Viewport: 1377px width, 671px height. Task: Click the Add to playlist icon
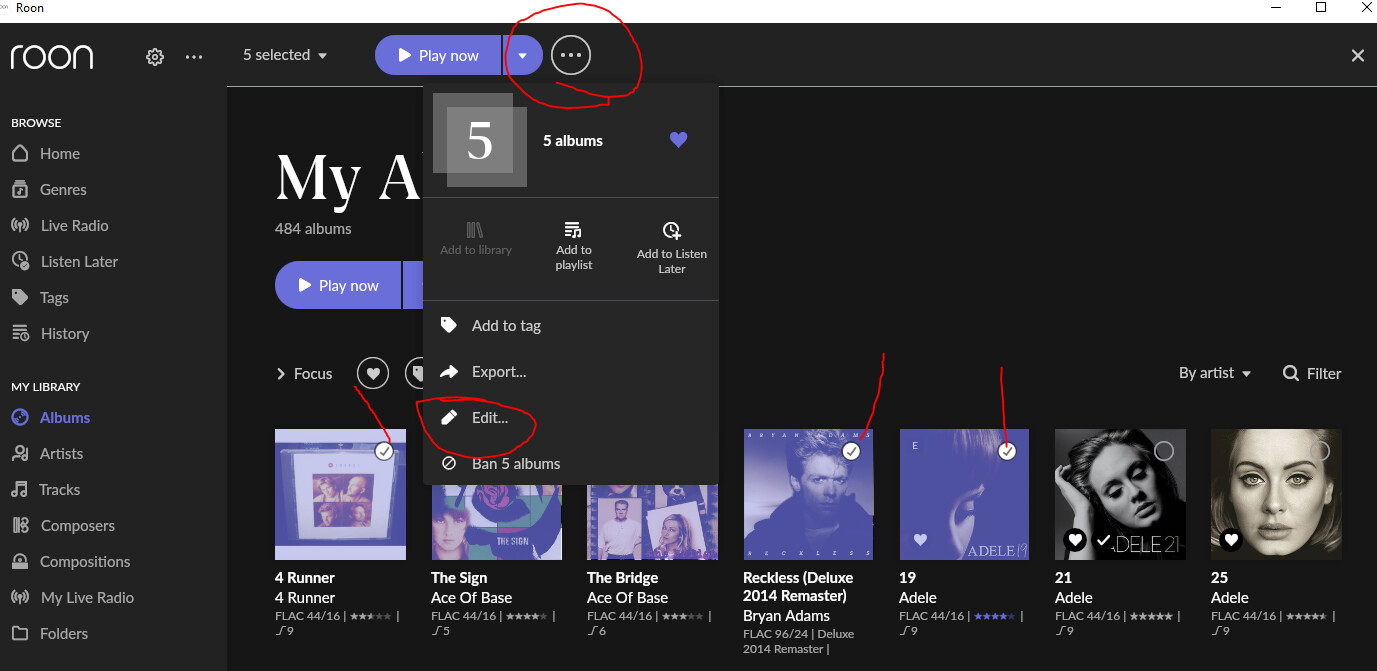[x=573, y=230]
